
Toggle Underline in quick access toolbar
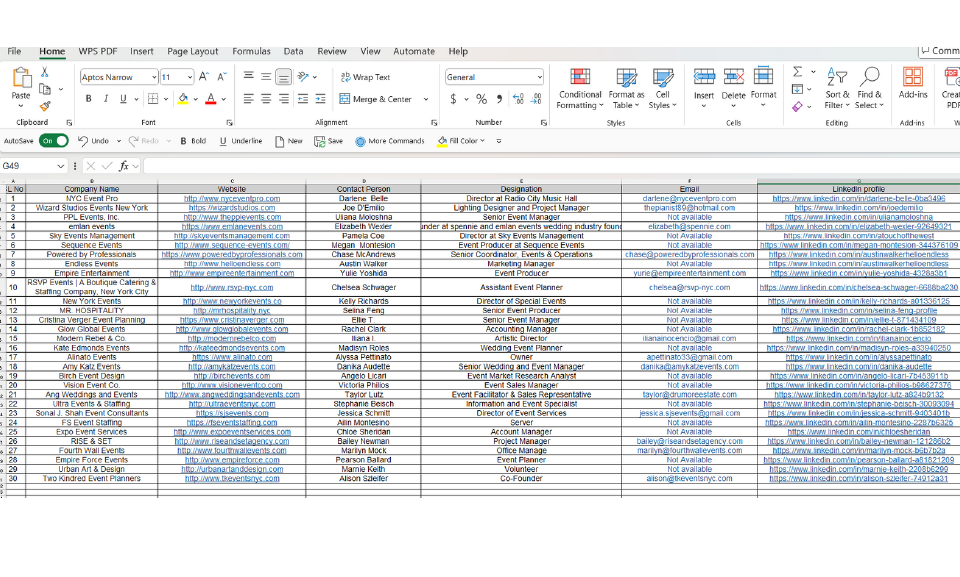point(241,141)
